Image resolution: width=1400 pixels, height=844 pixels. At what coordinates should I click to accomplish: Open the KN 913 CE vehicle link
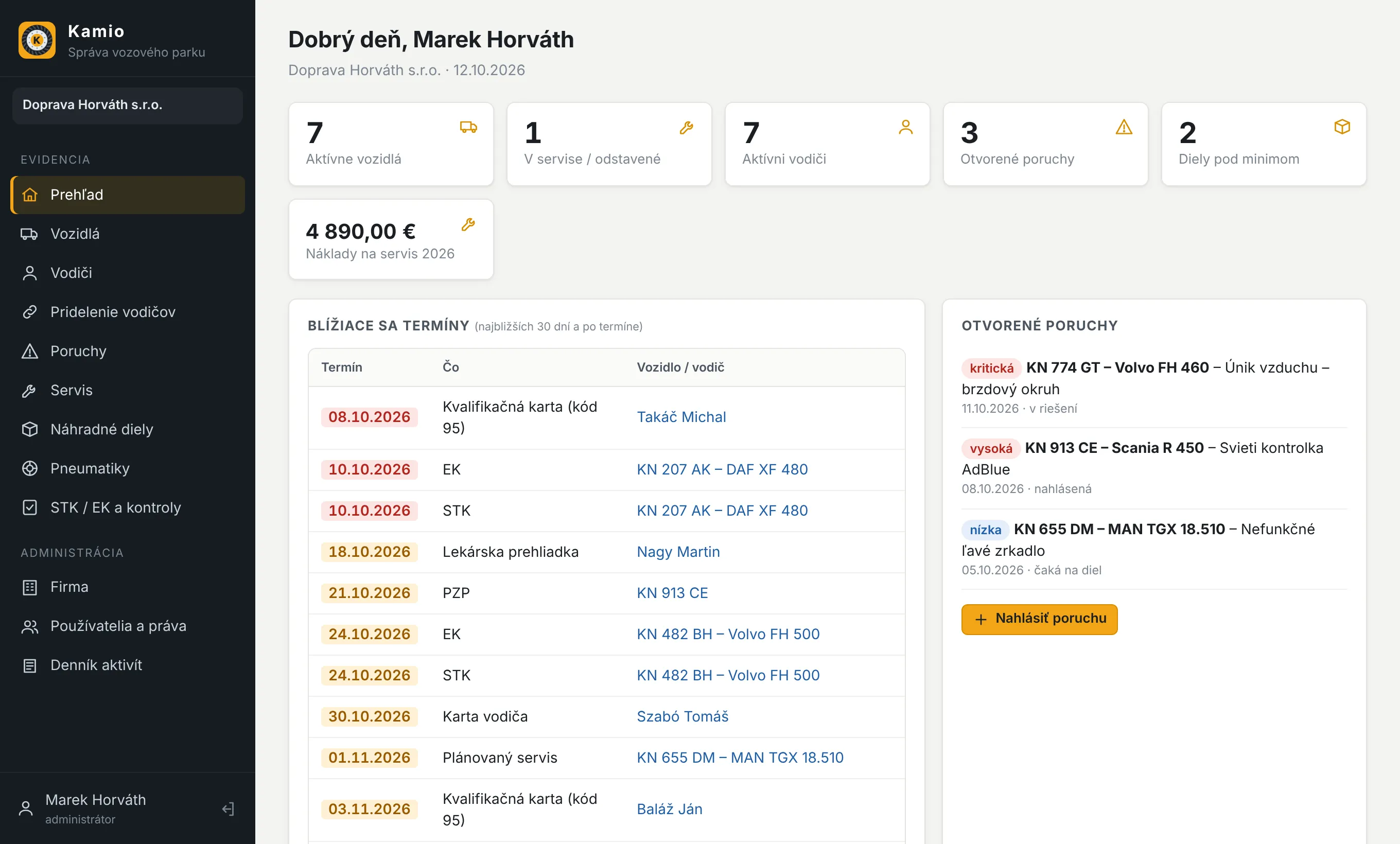point(672,593)
